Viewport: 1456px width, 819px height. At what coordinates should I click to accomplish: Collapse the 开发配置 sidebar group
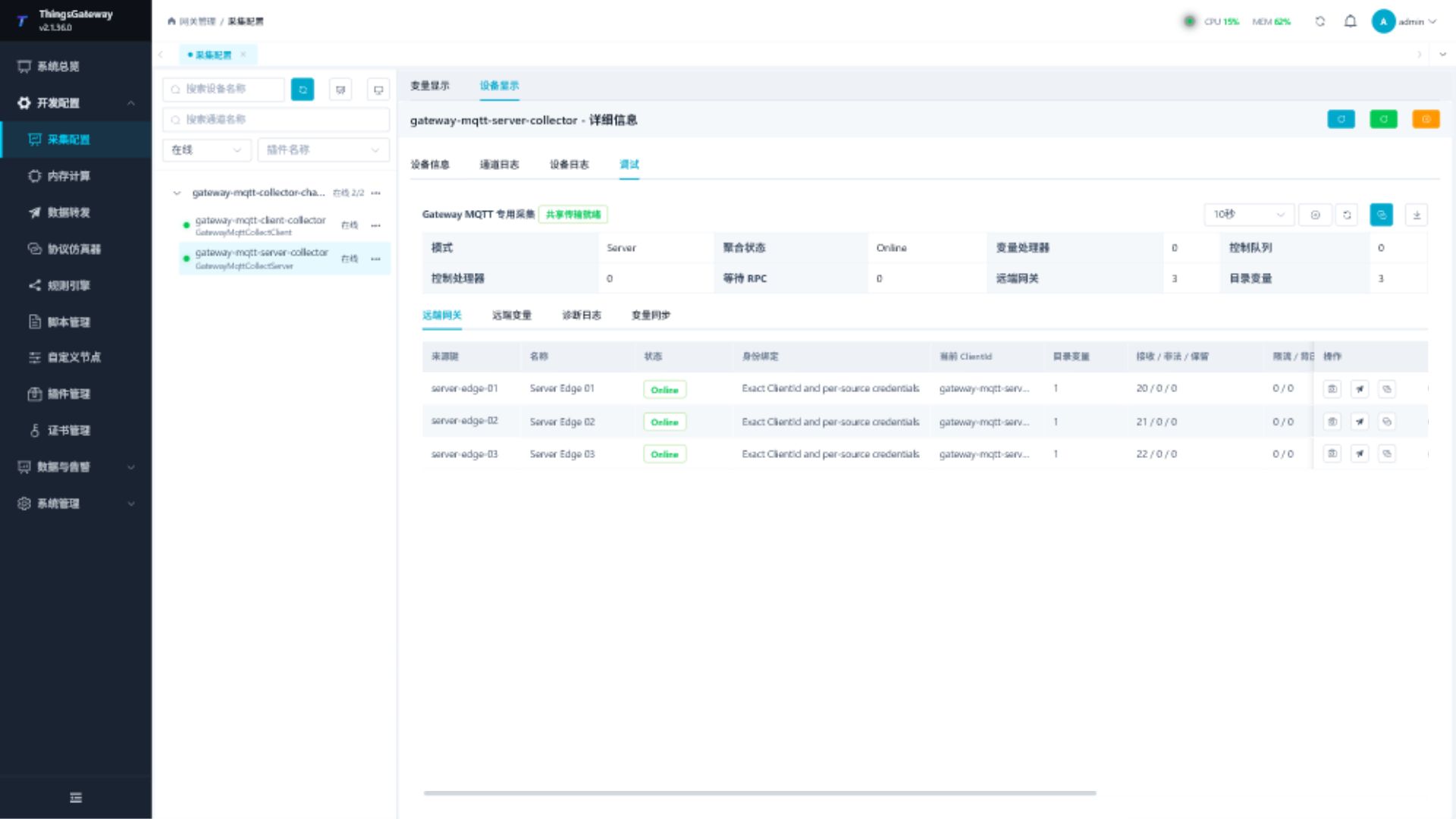point(76,103)
